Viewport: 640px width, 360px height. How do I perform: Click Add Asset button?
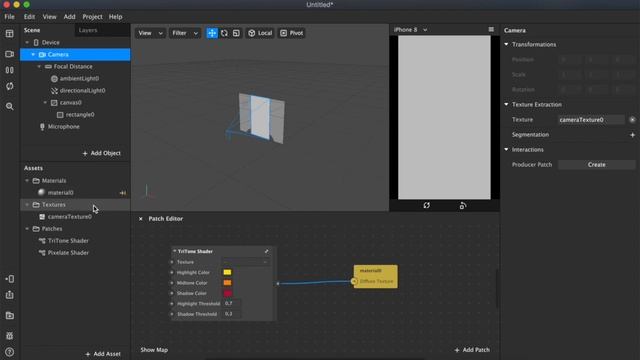(x=103, y=354)
